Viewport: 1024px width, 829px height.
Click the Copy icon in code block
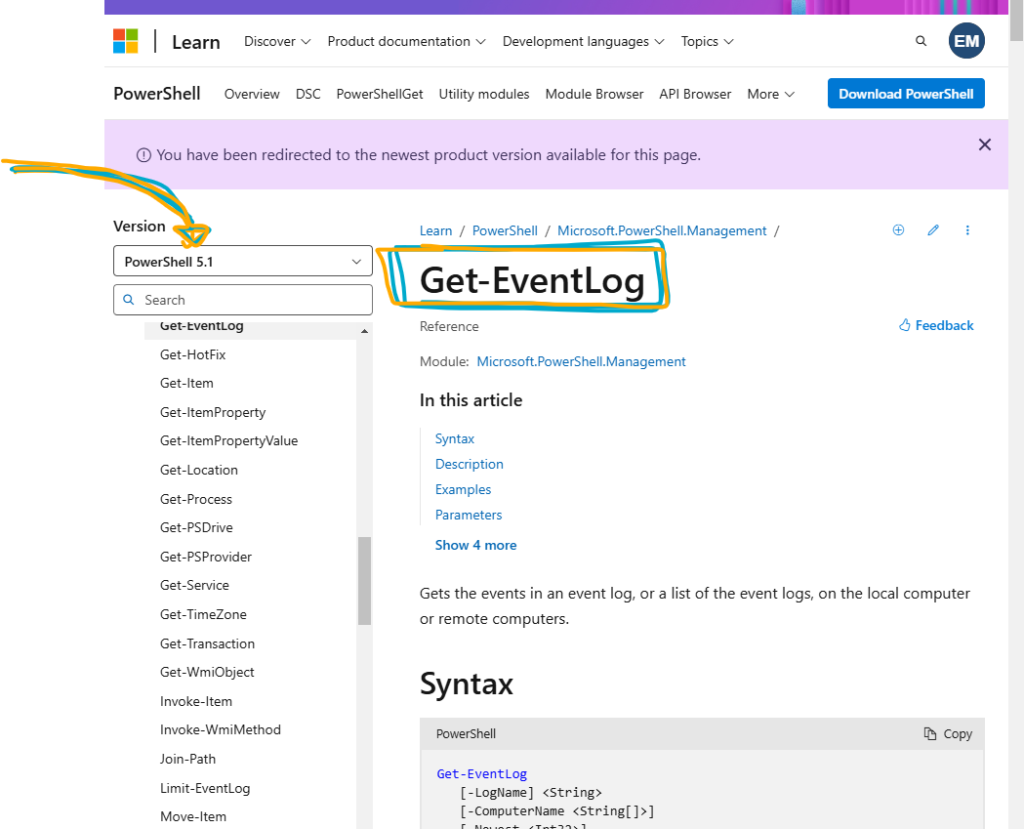click(x=929, y=734)
